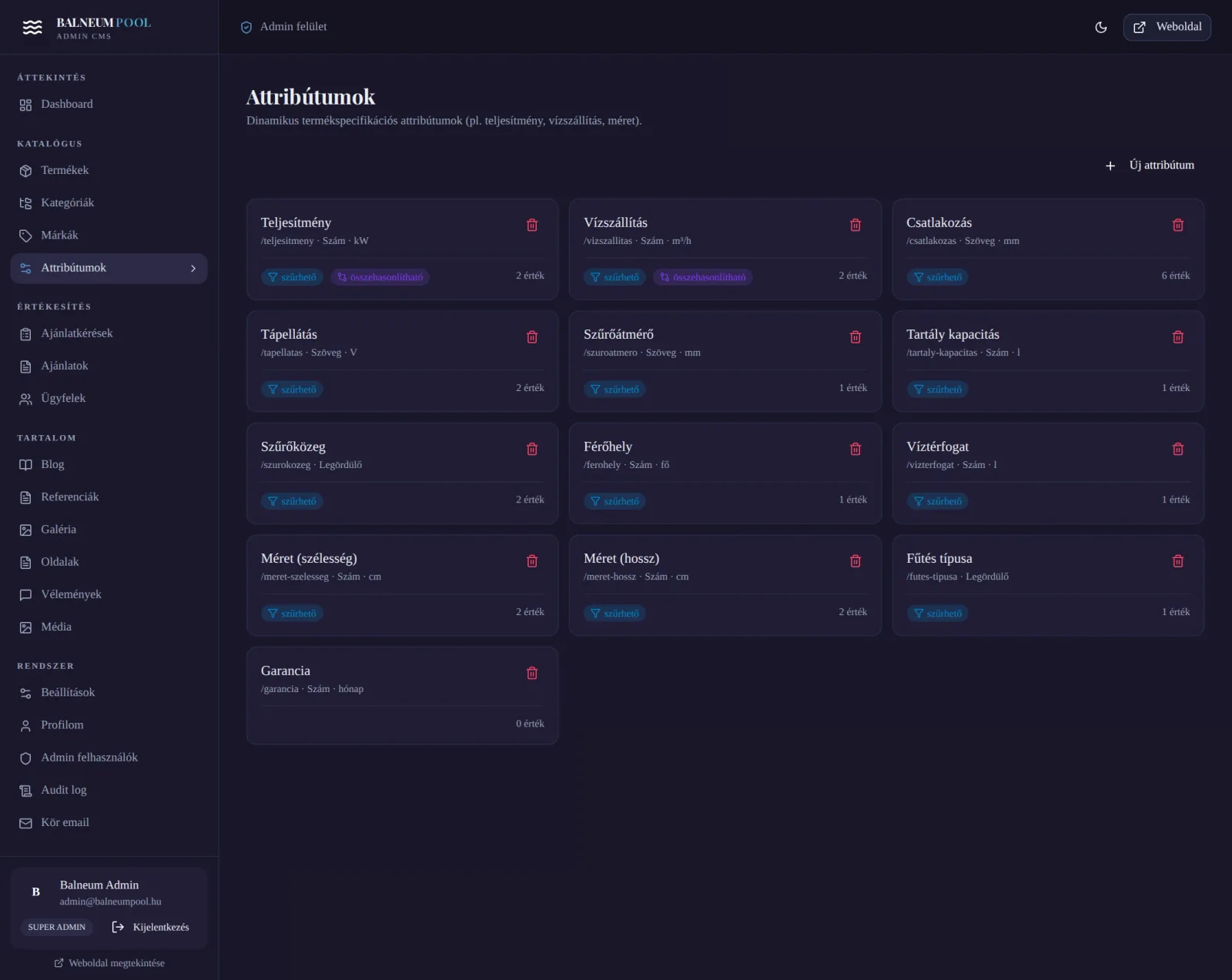Delete the Vízszállítás attribute via trash icon
Screen dimensions: 1232x980
855,225
